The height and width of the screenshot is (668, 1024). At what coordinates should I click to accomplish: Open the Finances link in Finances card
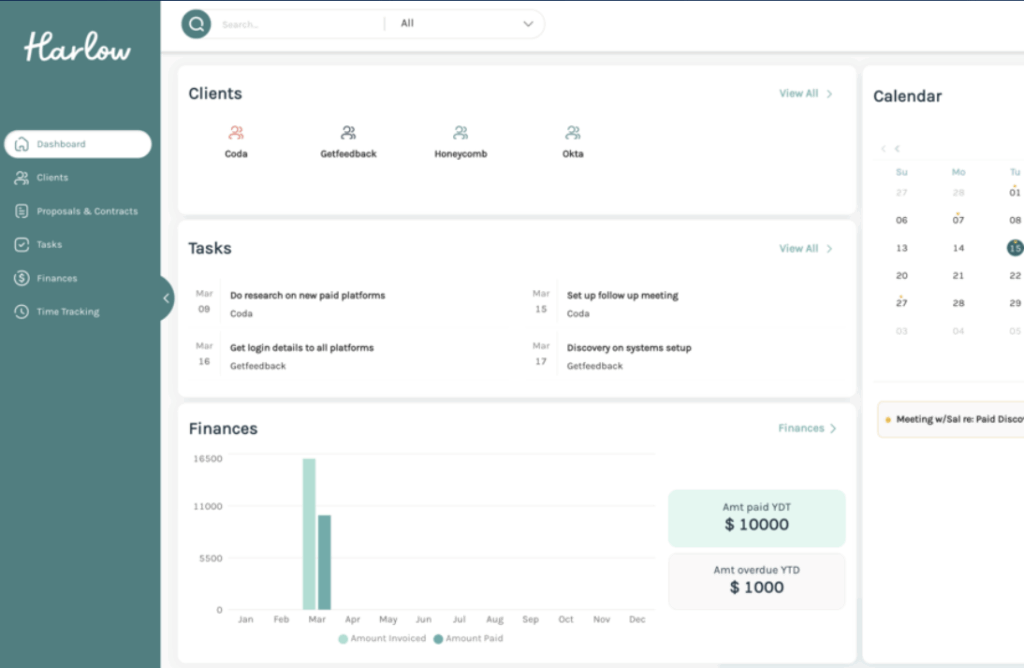801,428
